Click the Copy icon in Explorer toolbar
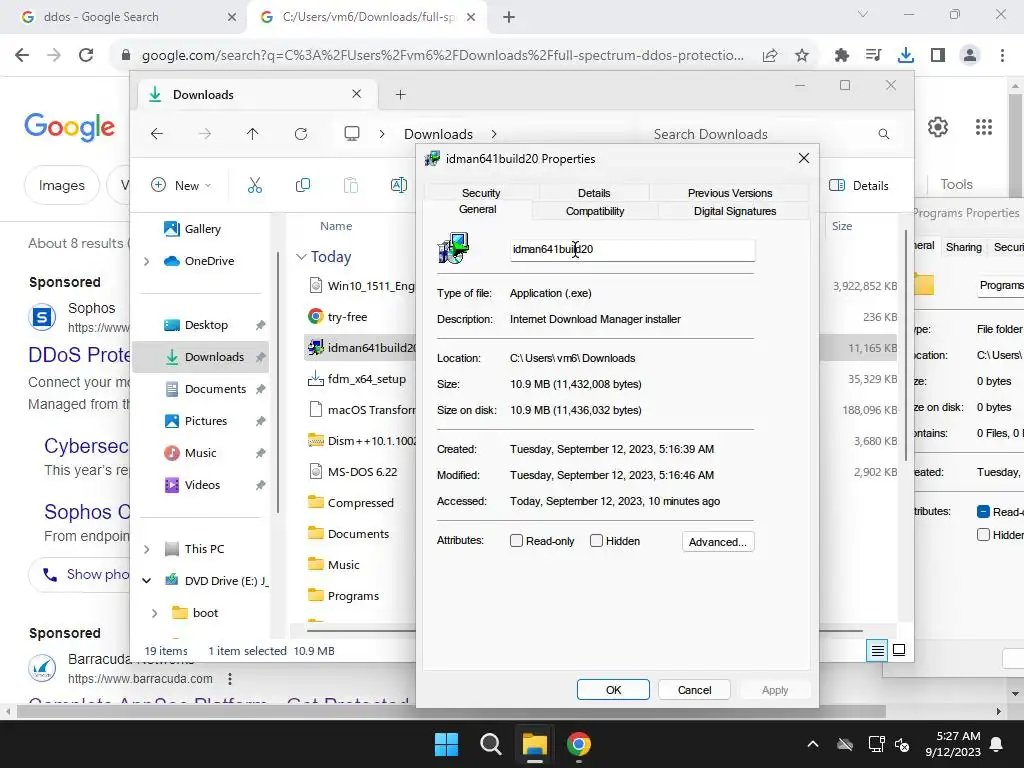1024x768 pixels. click(302, 185)
